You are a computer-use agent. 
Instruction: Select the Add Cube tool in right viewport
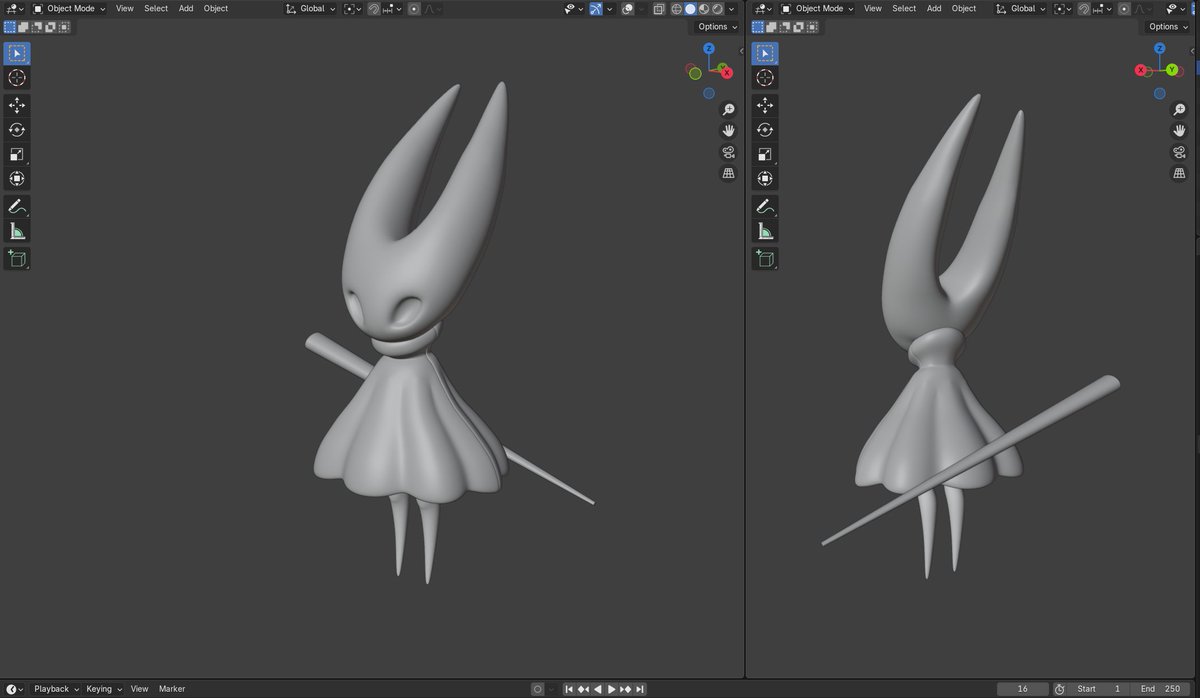[x=765, y=258]
